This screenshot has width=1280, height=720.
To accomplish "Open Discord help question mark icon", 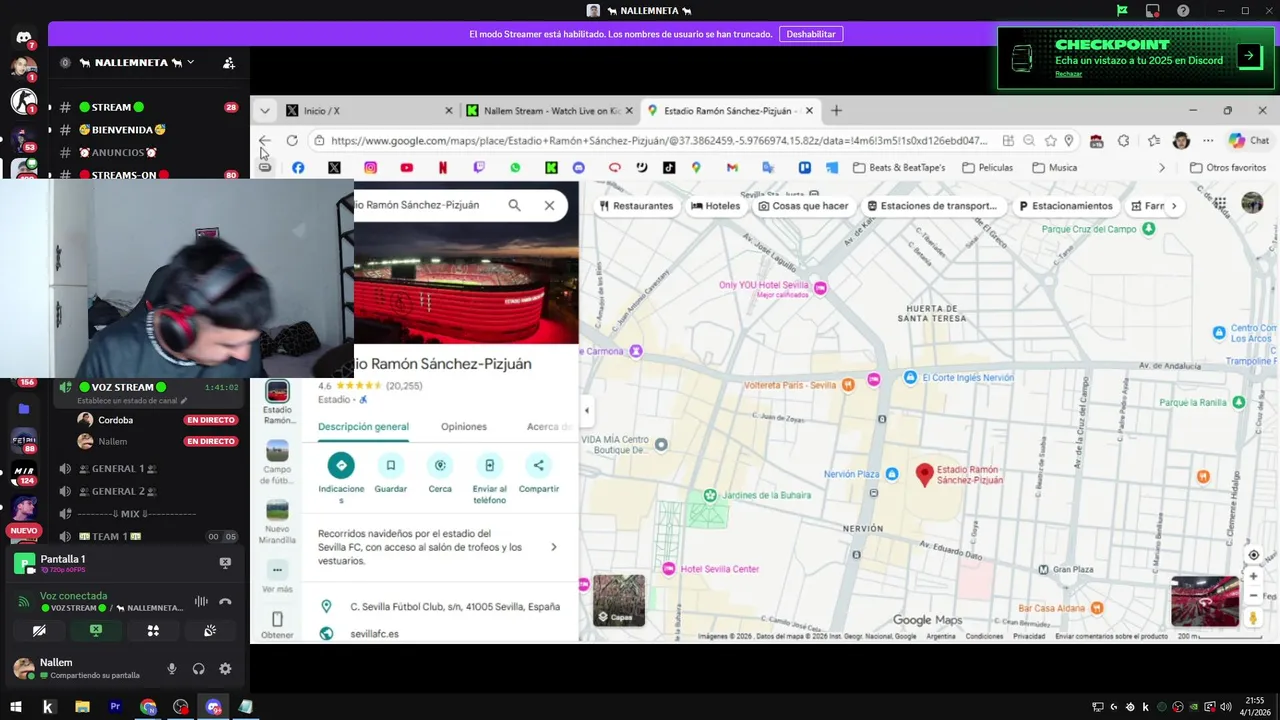I will tap(1183, 11).
